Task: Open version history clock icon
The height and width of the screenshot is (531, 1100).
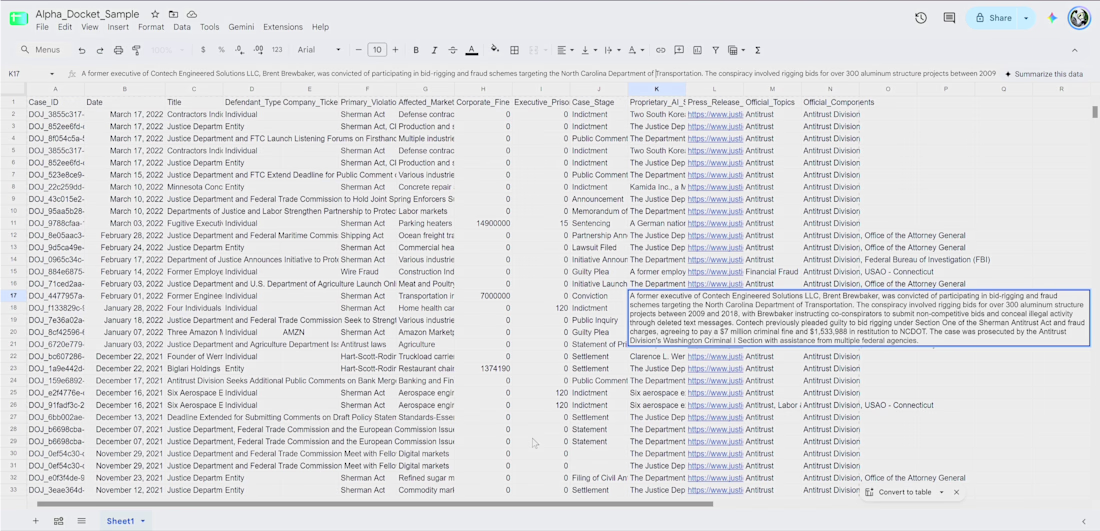Action: (921, 18)
